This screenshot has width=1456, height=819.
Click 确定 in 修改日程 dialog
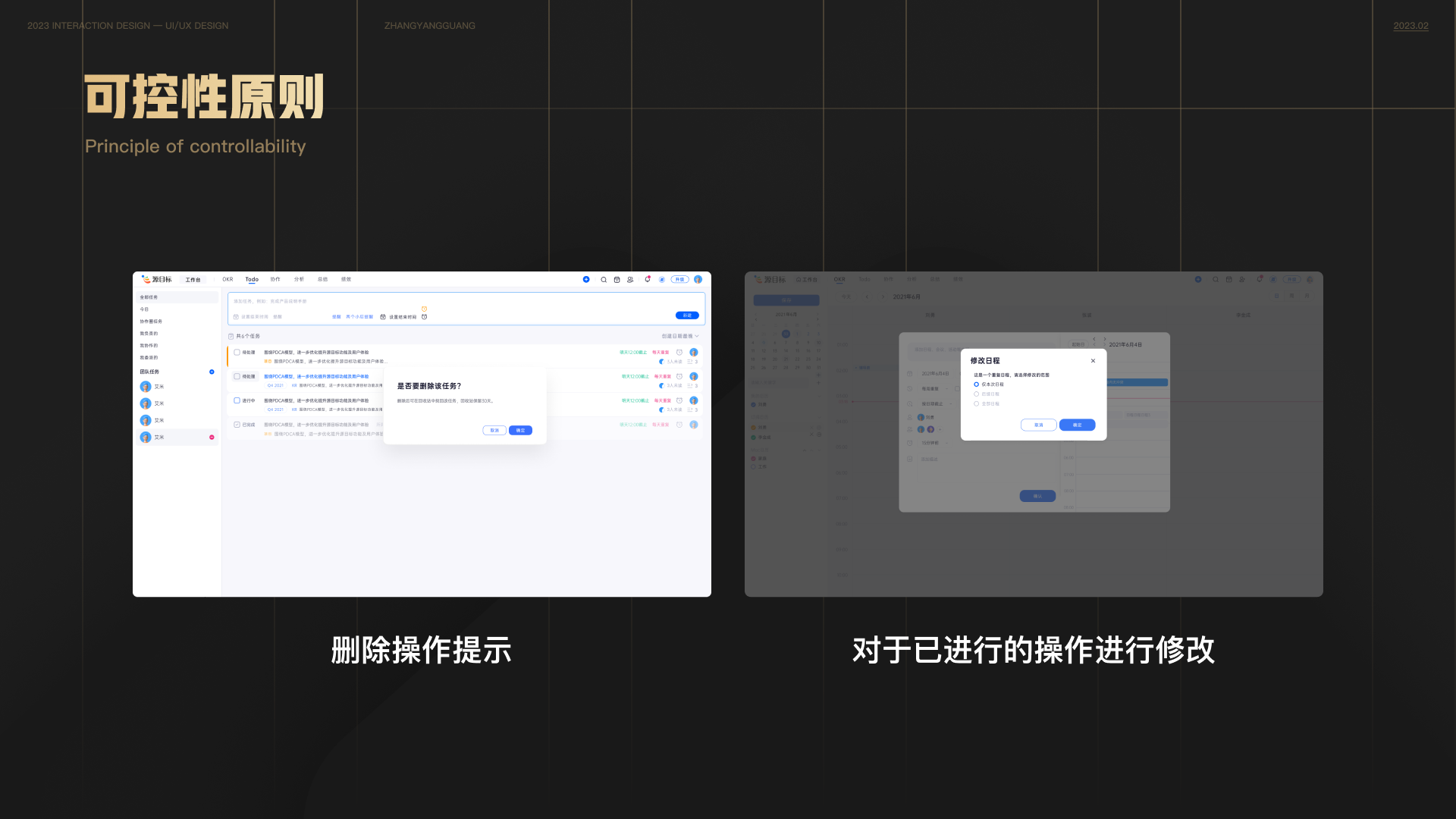pyautogui.click(x=1077, y=425)
